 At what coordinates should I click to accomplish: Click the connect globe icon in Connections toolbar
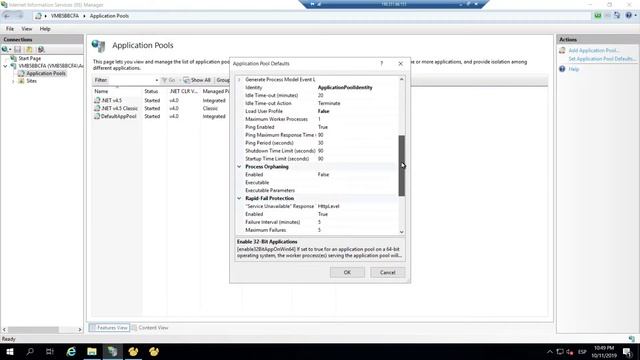[4, 49]
